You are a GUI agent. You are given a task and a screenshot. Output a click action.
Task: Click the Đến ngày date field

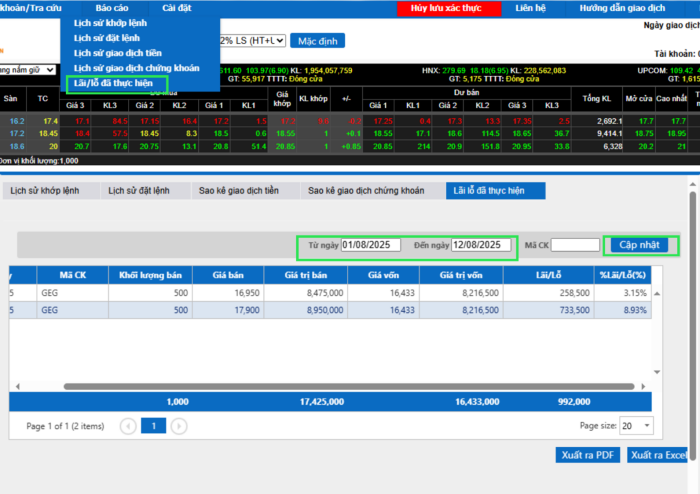click(481, 245)
